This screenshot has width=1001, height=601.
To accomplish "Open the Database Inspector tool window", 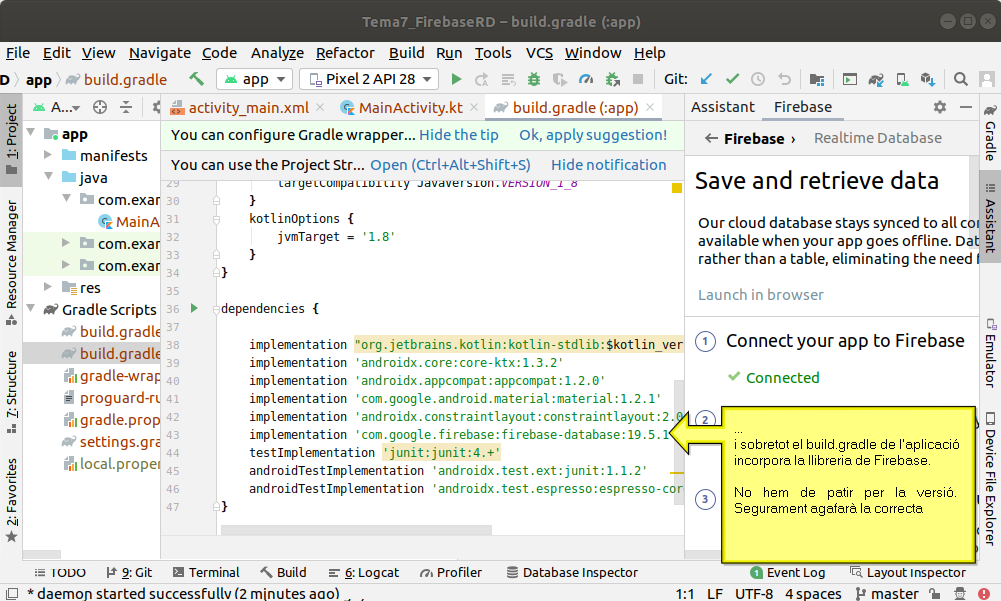I will click(x=571, y=572).
